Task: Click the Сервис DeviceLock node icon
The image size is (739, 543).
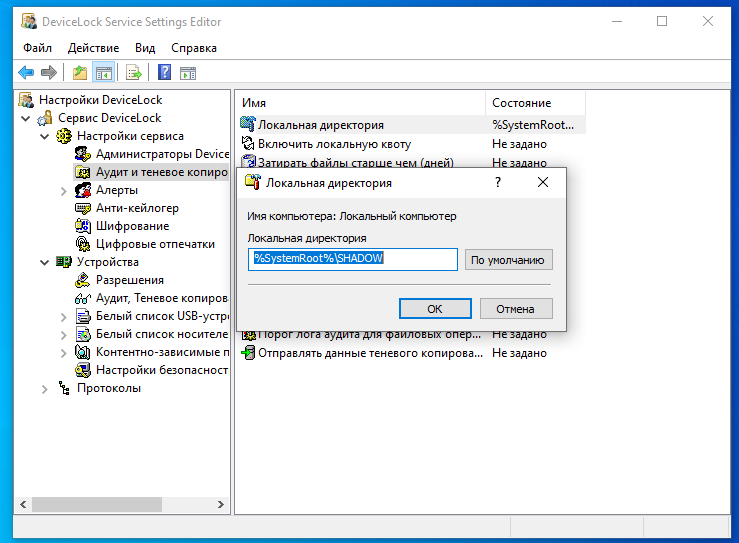Action: [x=45, y=118]
